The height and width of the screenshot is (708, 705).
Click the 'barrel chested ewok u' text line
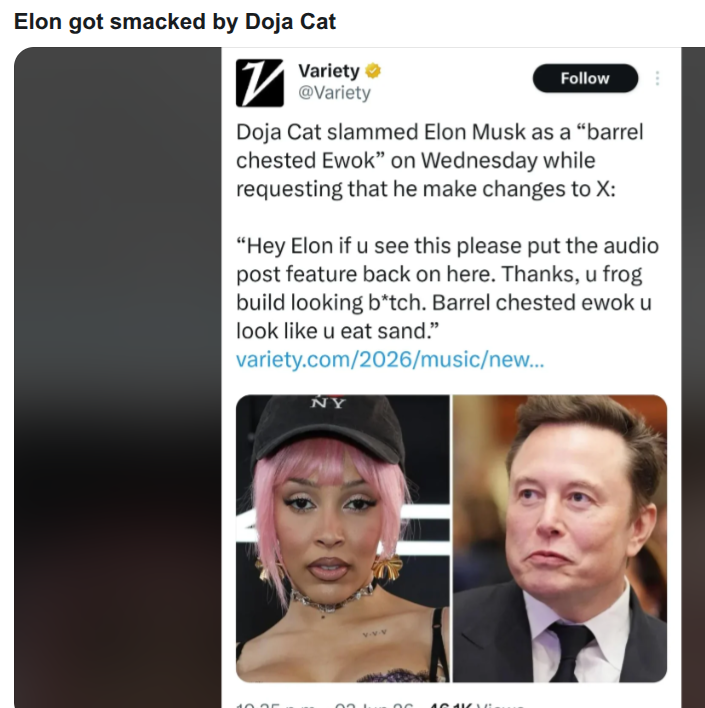pyautogui.click(x=542, y=303)
